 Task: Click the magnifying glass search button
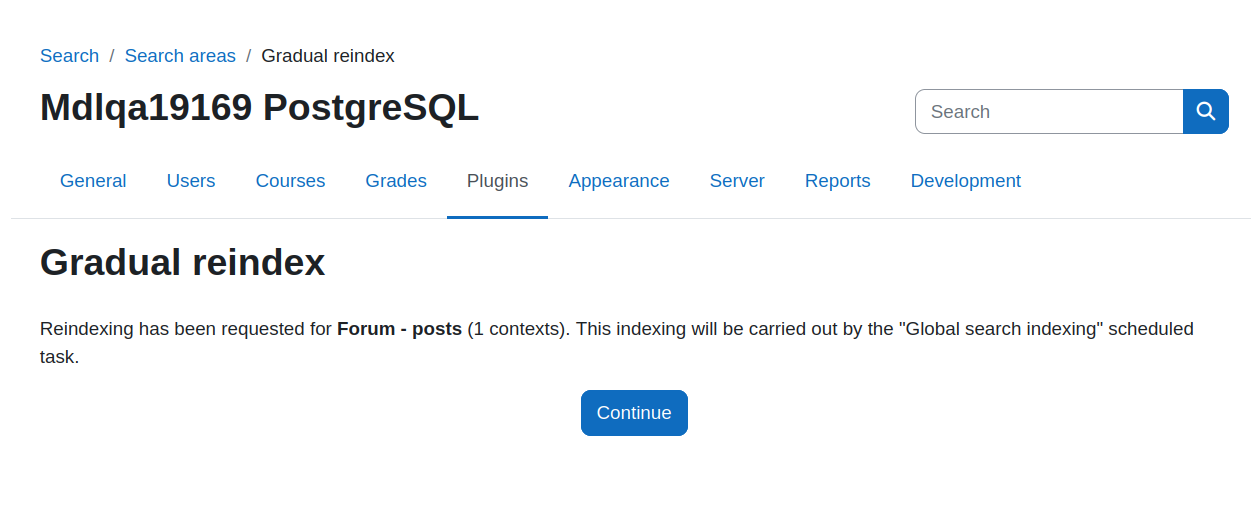pos(1206,111)
